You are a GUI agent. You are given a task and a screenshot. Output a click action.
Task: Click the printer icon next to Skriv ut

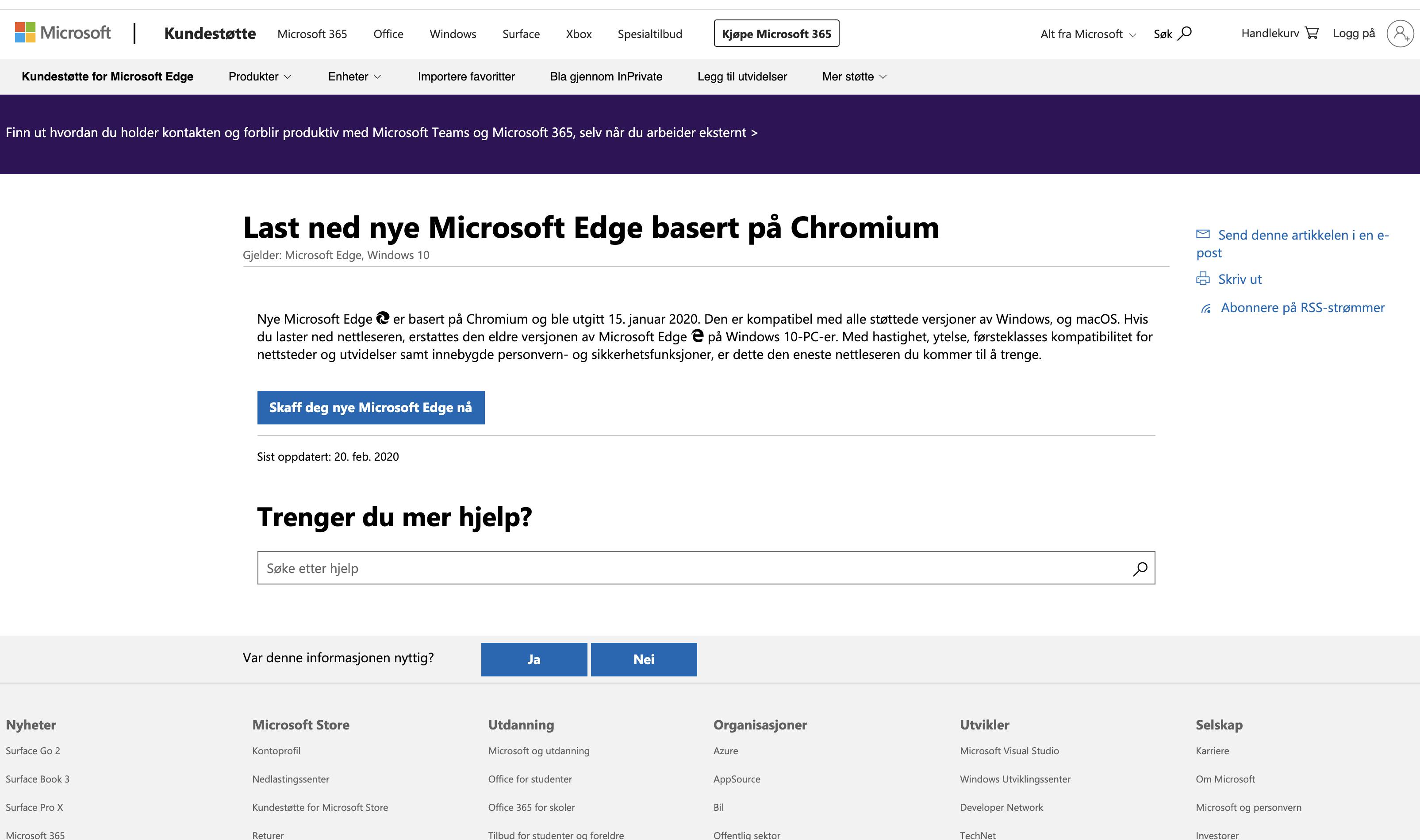point(1203,279)
